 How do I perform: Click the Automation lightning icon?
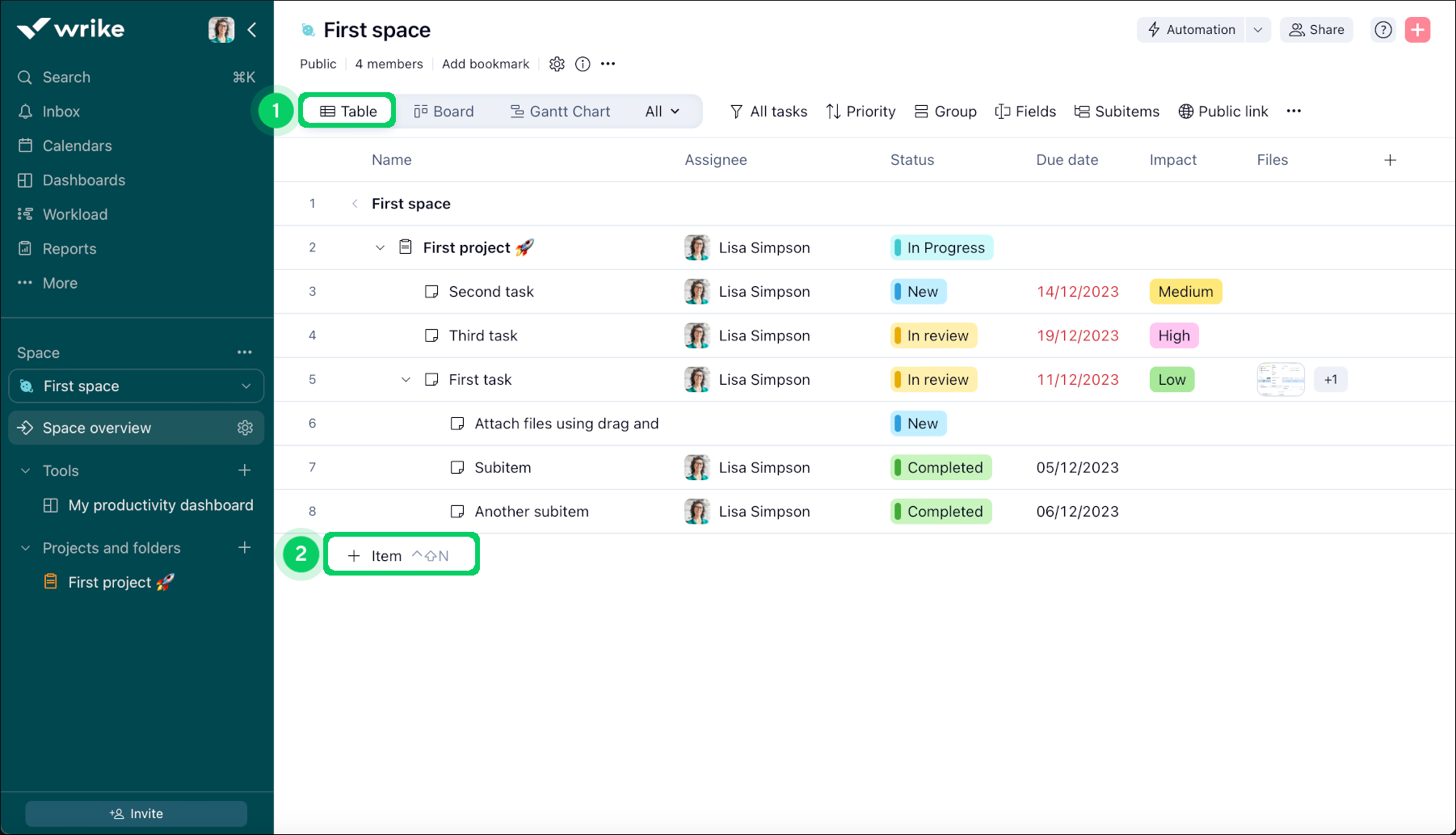[x=1153, y=29]
